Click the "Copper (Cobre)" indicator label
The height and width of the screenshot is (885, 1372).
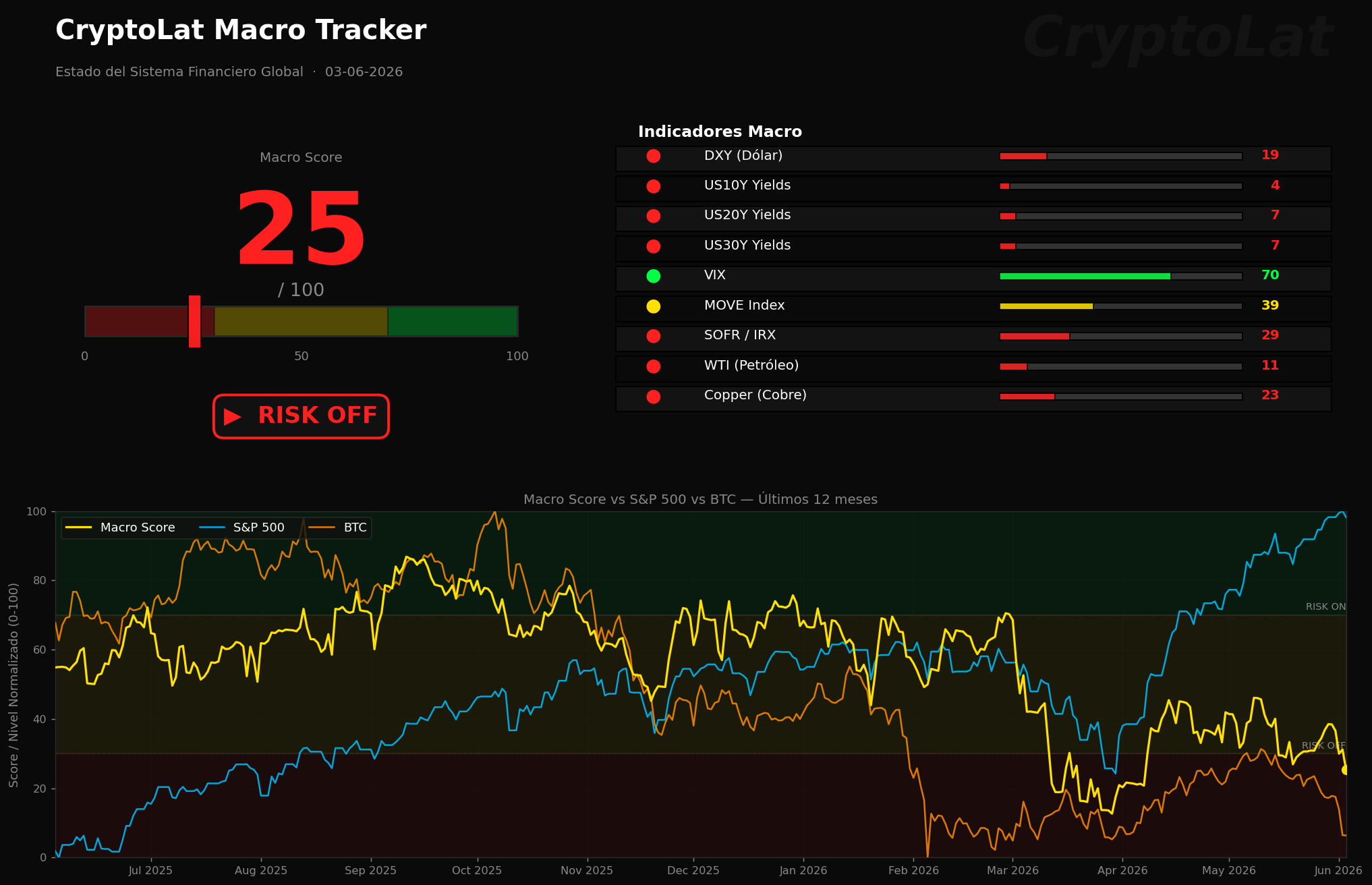(x=755, y=395)
